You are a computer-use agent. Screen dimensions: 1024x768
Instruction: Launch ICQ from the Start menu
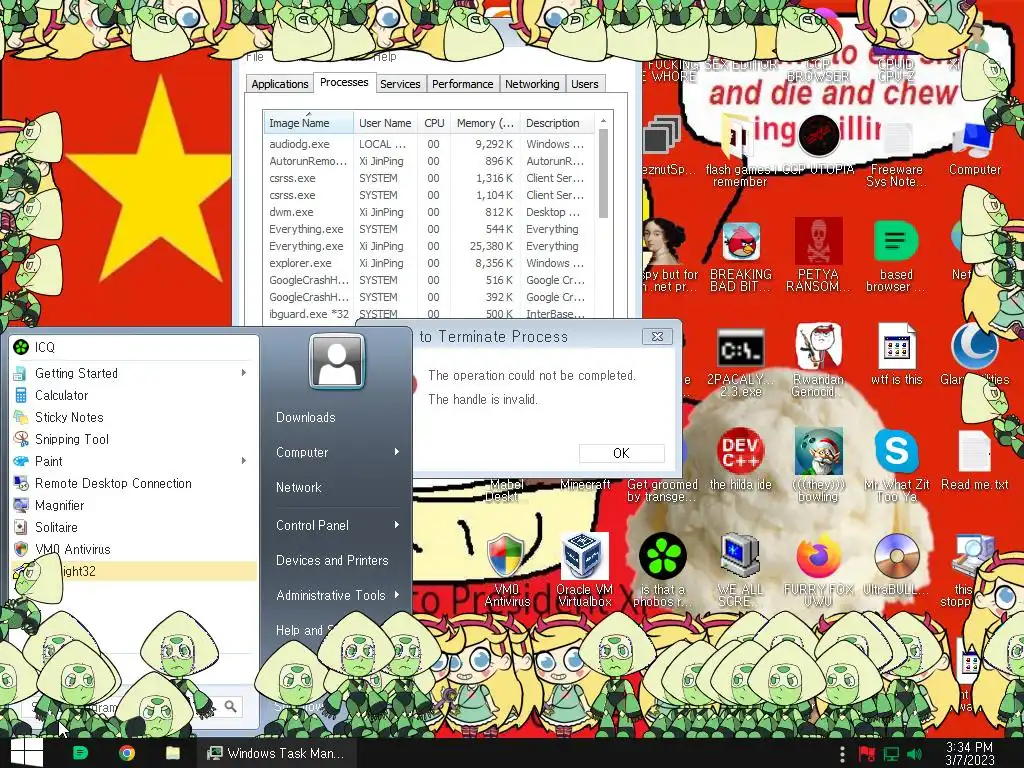click(135, 347)
